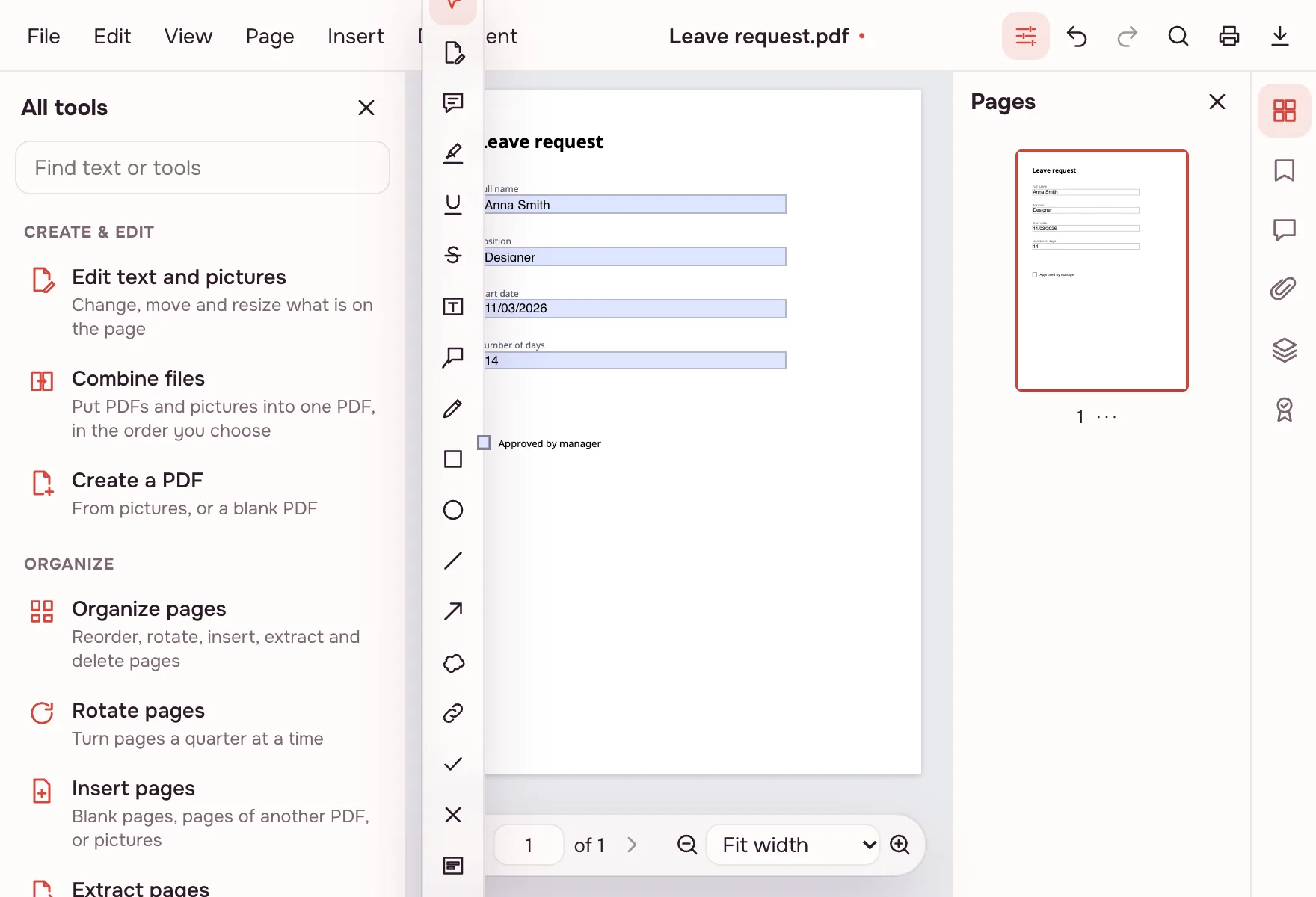The height and width of the screenshot is (897, 1316).
Task: Select the cloud shape tool
Action: click(x=453, y=662)
